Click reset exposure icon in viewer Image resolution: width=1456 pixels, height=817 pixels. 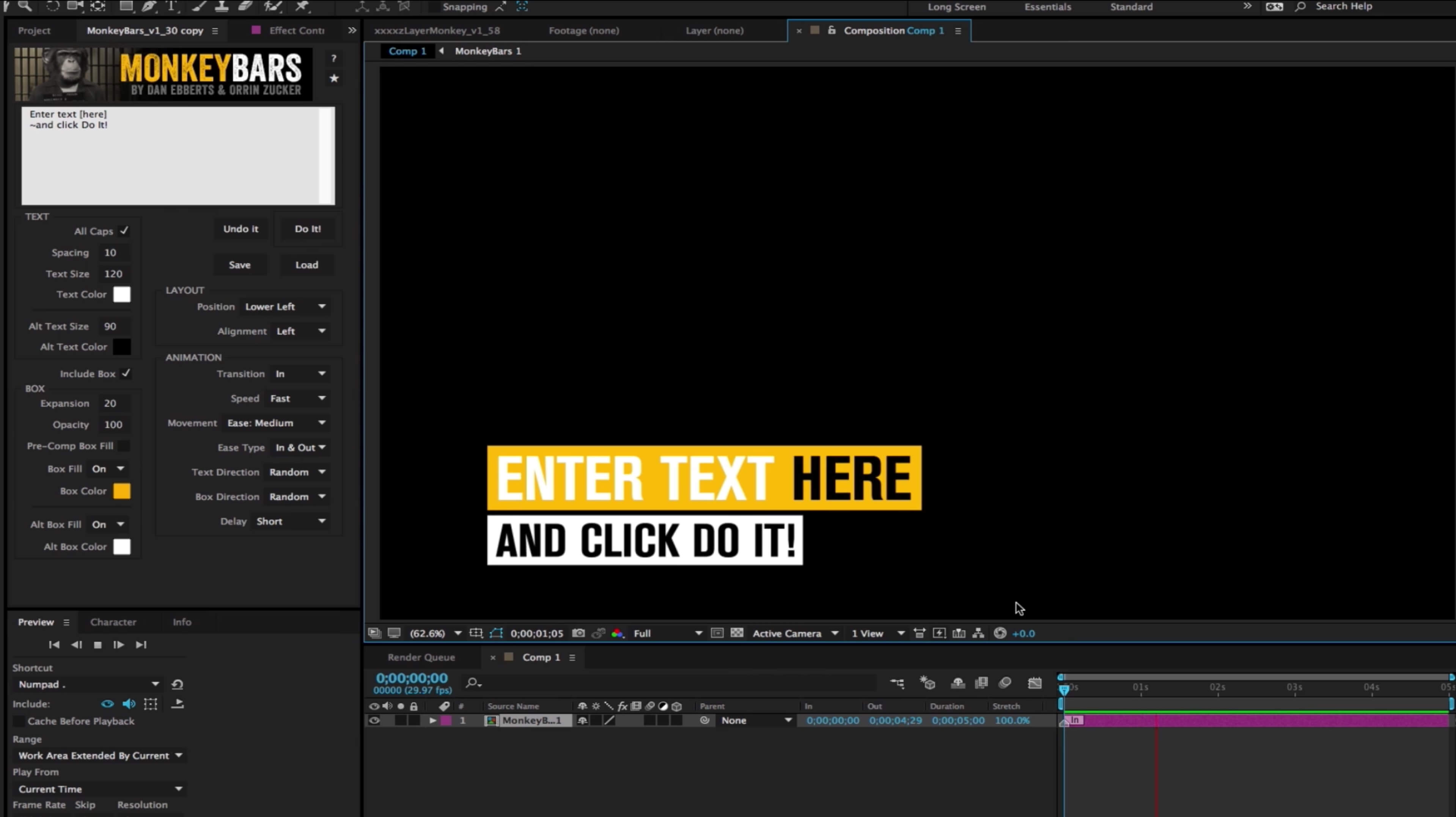(1000, 633)
